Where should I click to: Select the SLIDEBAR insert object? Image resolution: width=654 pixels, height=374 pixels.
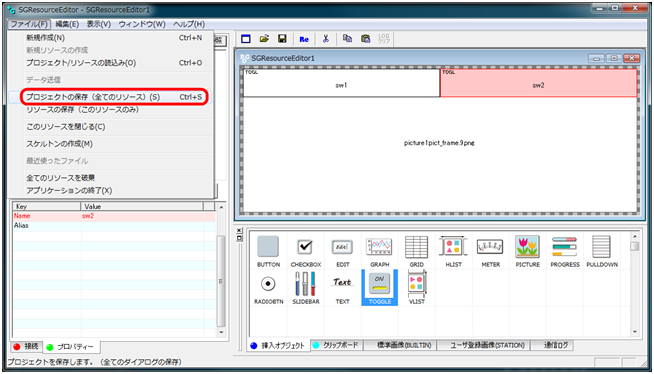[306, 288]
